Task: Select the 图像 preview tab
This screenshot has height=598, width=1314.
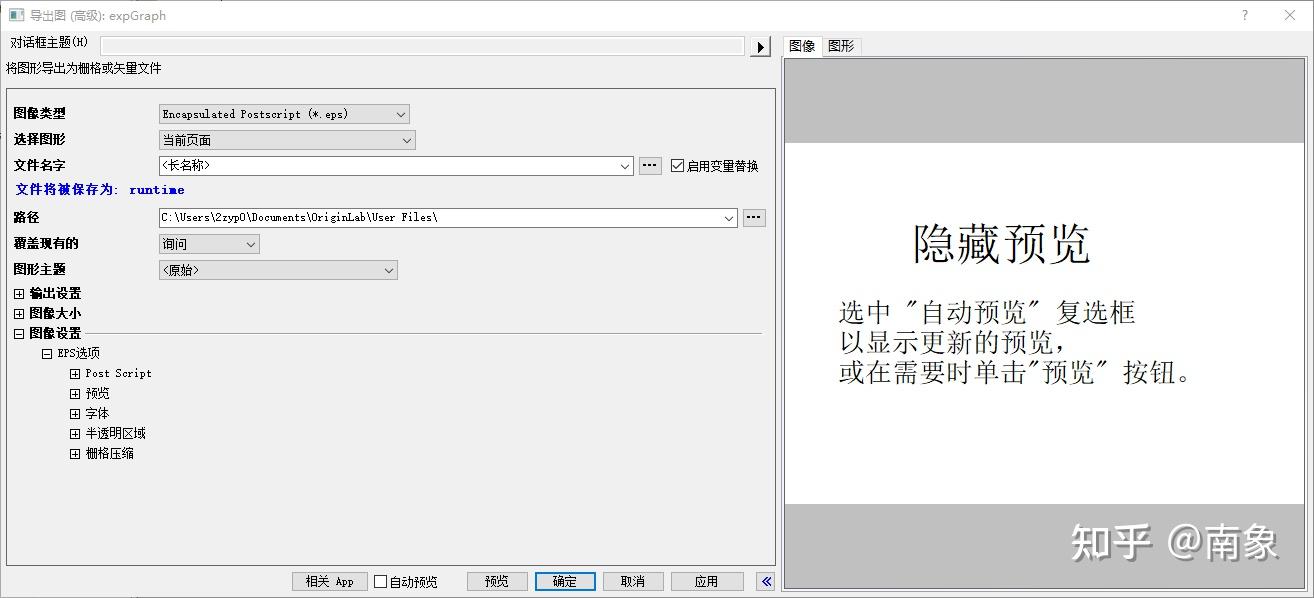Action: point(803,45)
